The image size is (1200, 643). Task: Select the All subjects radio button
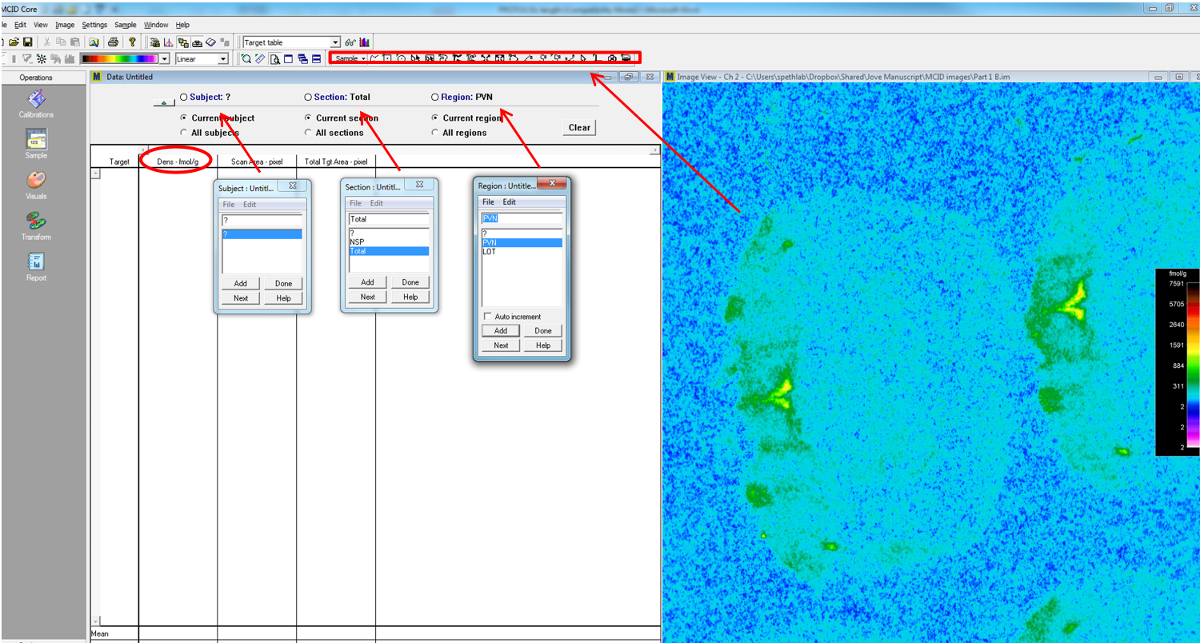point(183,132)
